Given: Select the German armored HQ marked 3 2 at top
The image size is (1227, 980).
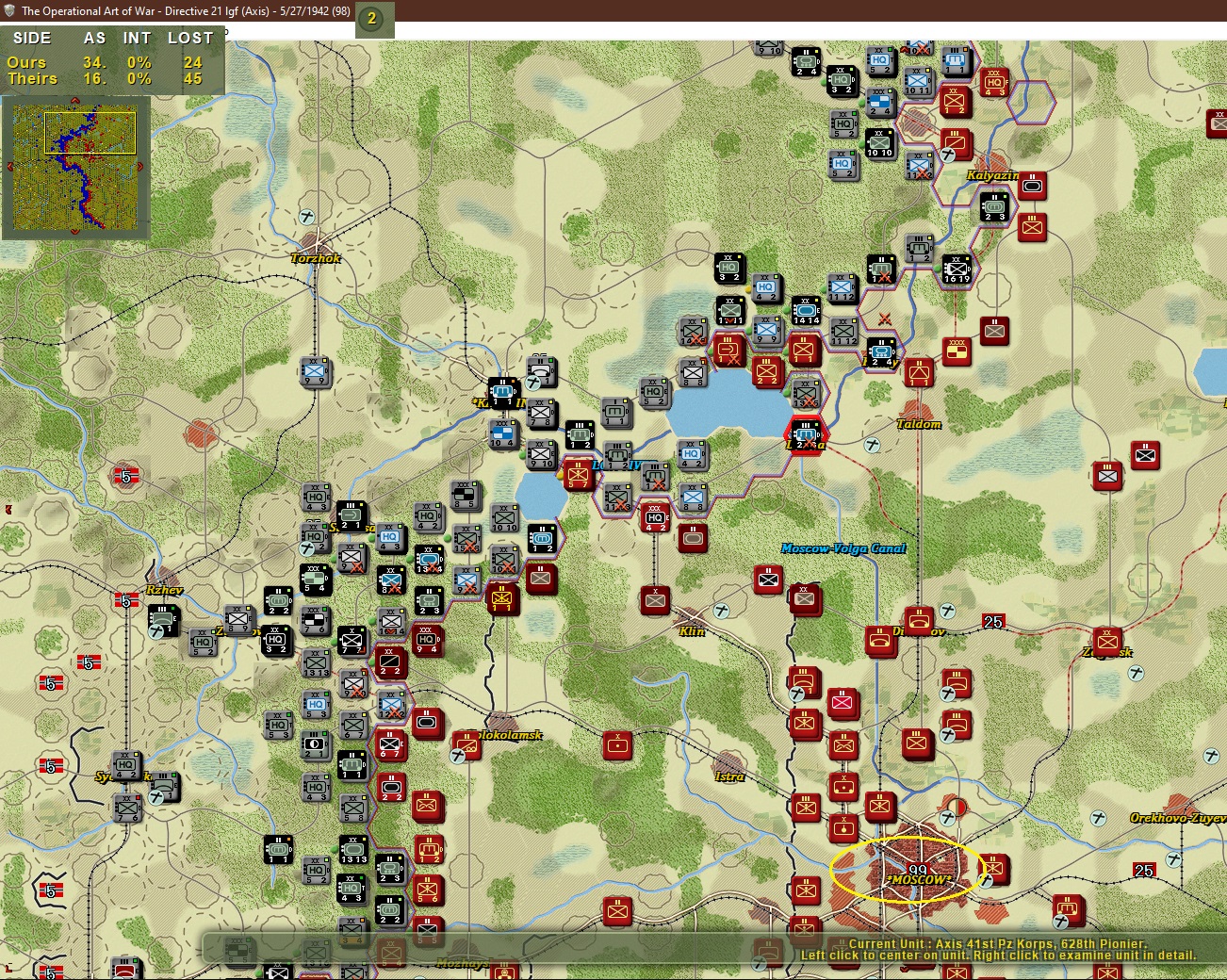Looking at the screenshot, I should (x=843, y=81).
